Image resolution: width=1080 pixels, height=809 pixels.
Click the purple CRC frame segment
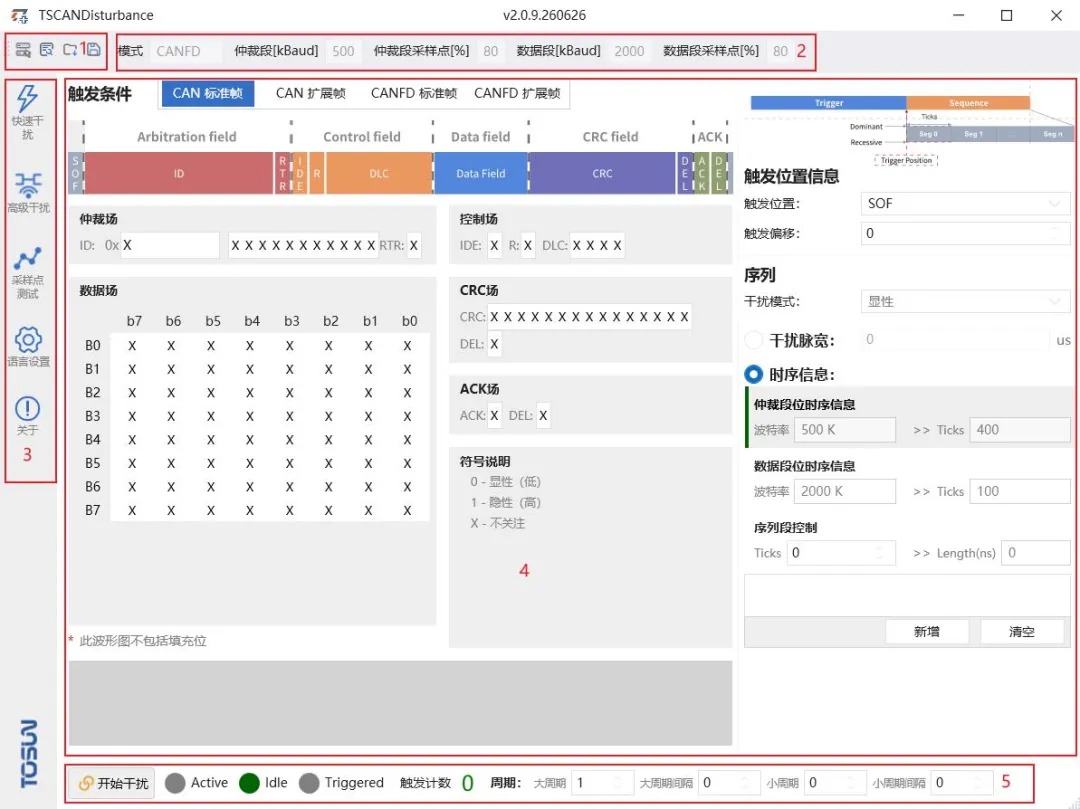[602, 174]
